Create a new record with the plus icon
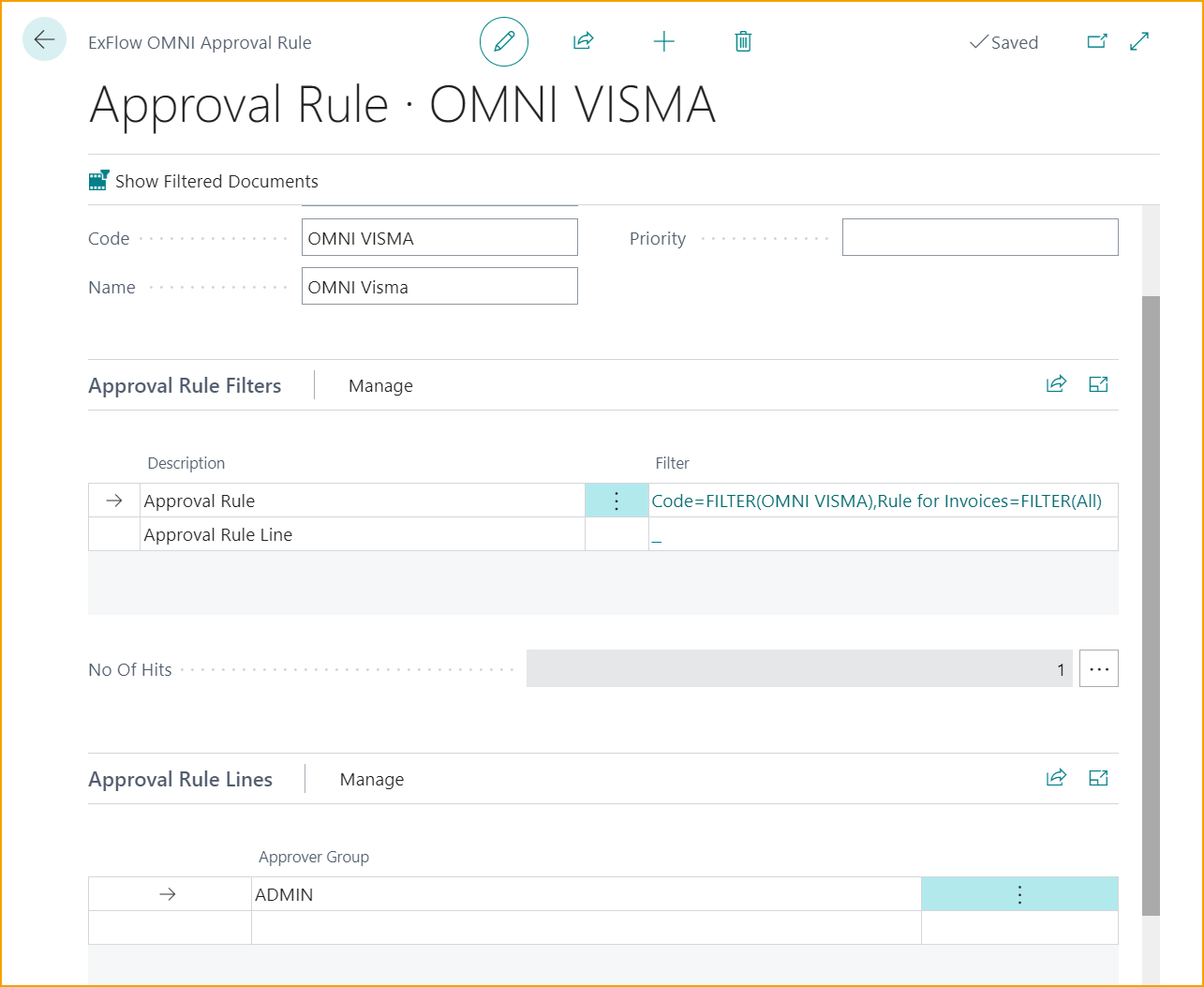The image size is (1204, 987). click(664, 41)
